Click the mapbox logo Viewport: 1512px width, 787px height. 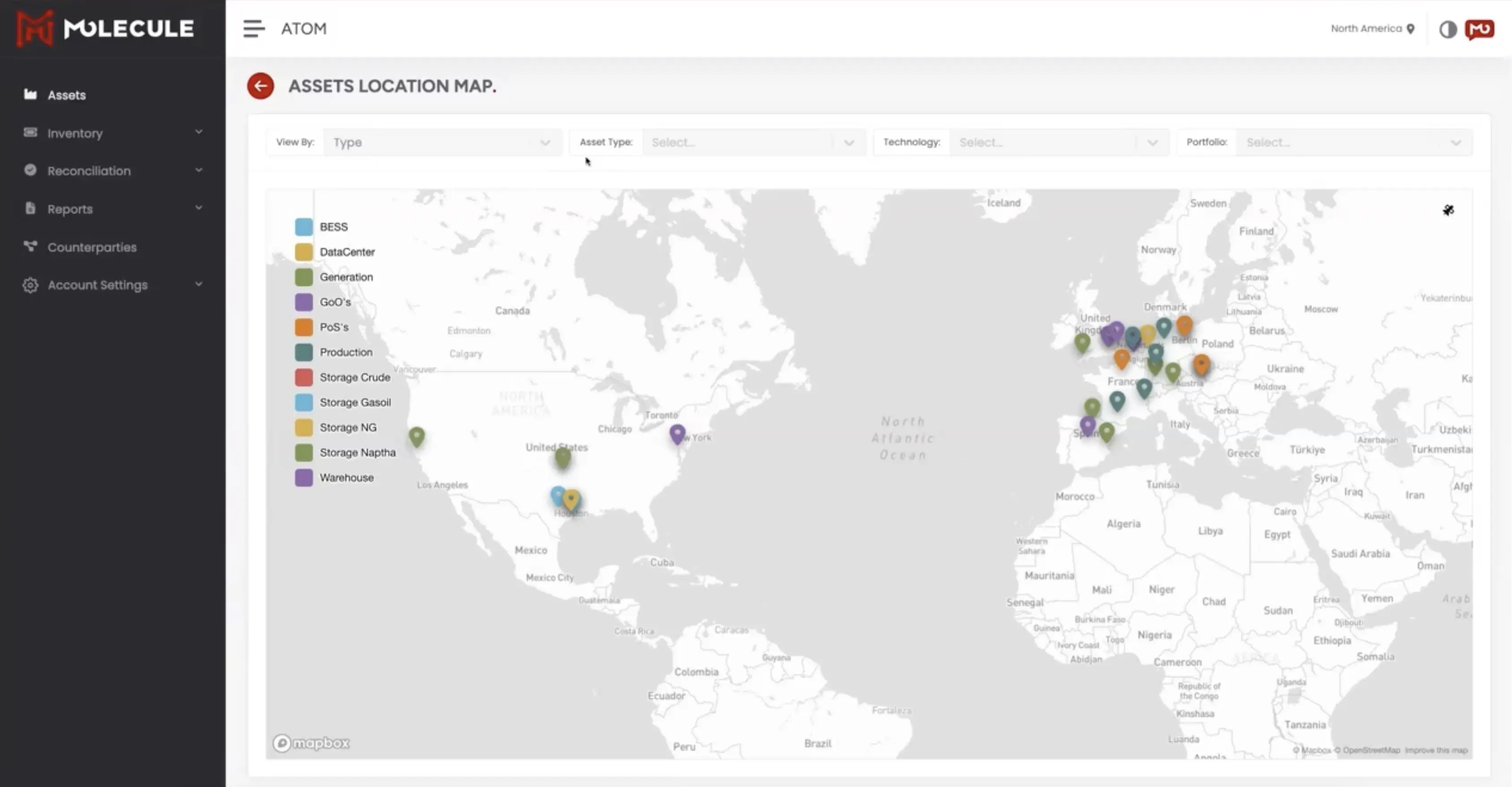311,743
